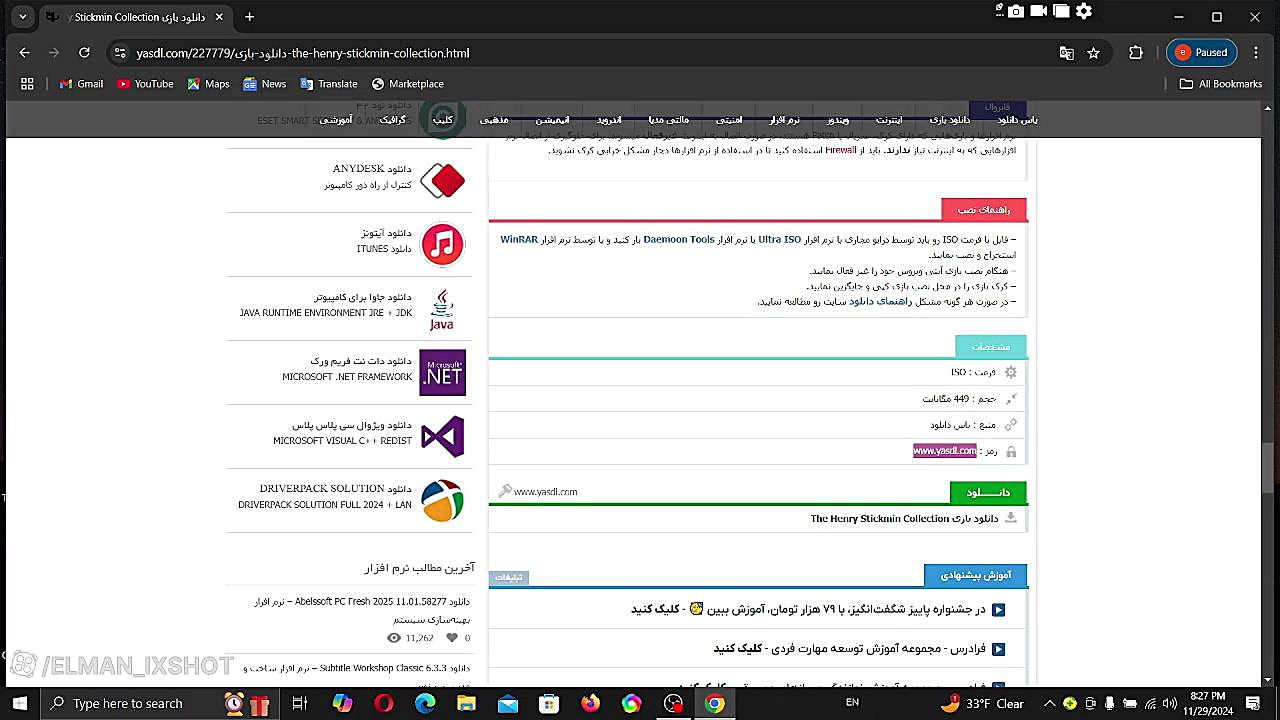Select the Microsoft .NET Framework icon
This screenshot has width=1280, height=720.
coord(442,373)
